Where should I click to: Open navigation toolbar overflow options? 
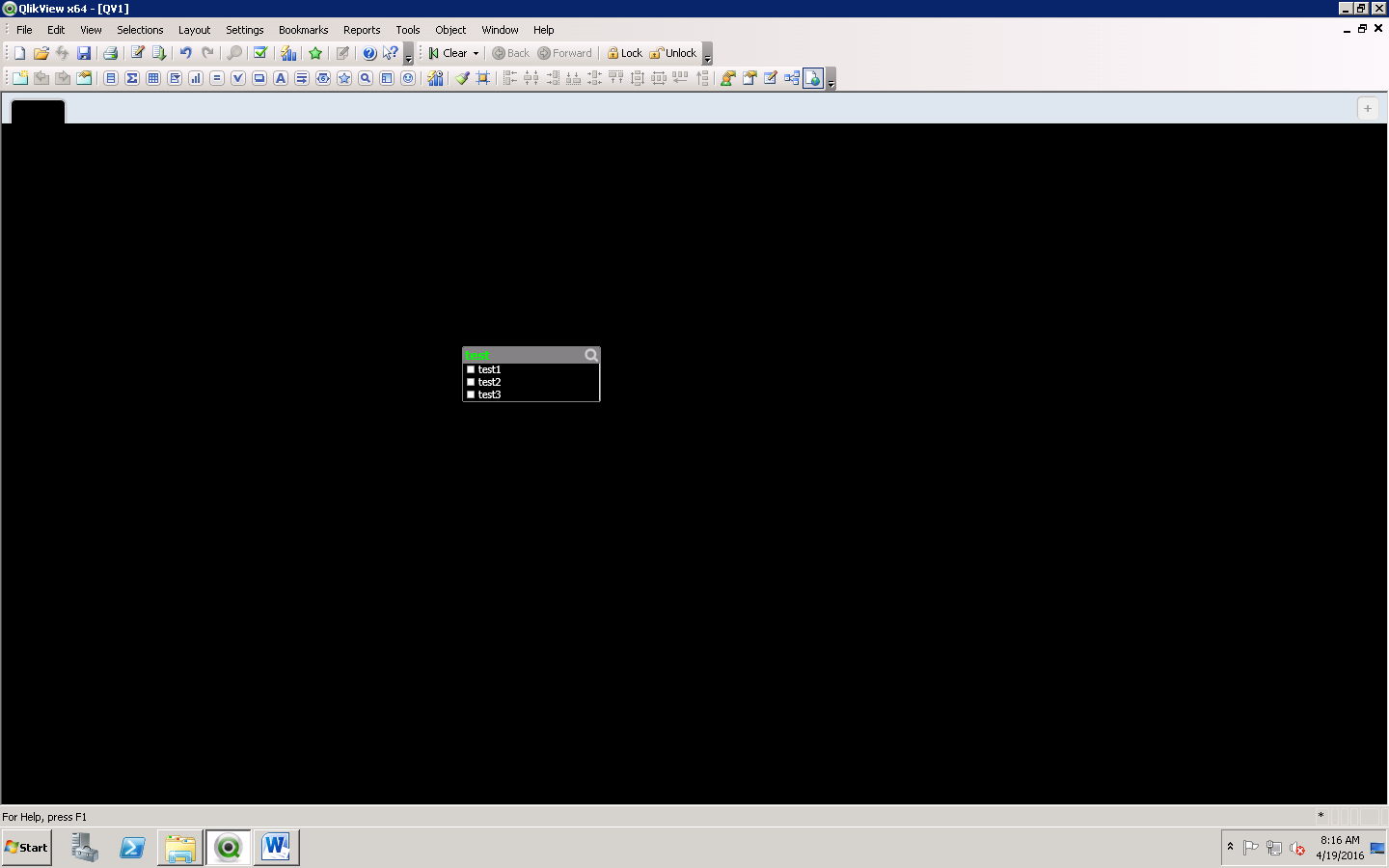(x=707, y=53)
